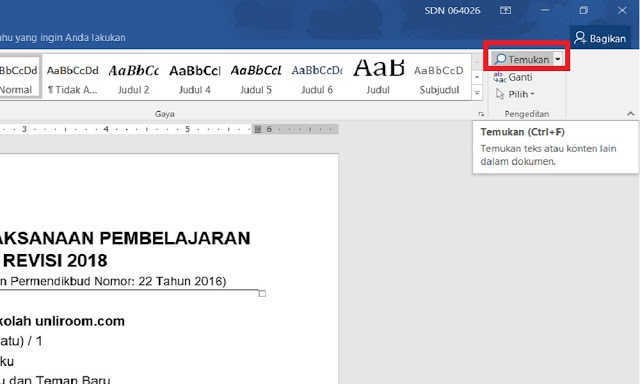640x384 pixels.
Task: Click the Bagikan share button
Action: 600,38
